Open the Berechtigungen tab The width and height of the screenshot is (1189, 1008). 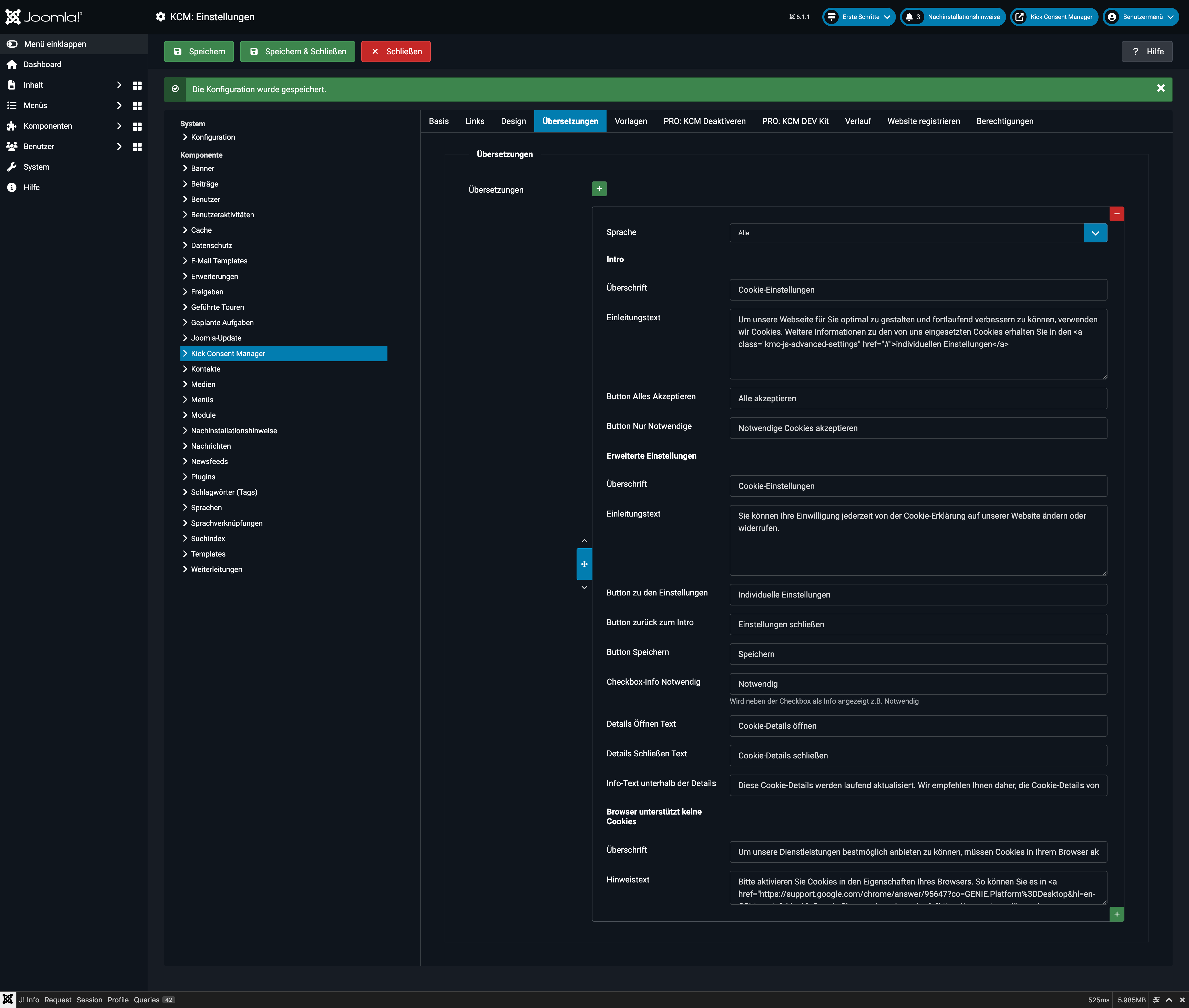(1004, 121)
